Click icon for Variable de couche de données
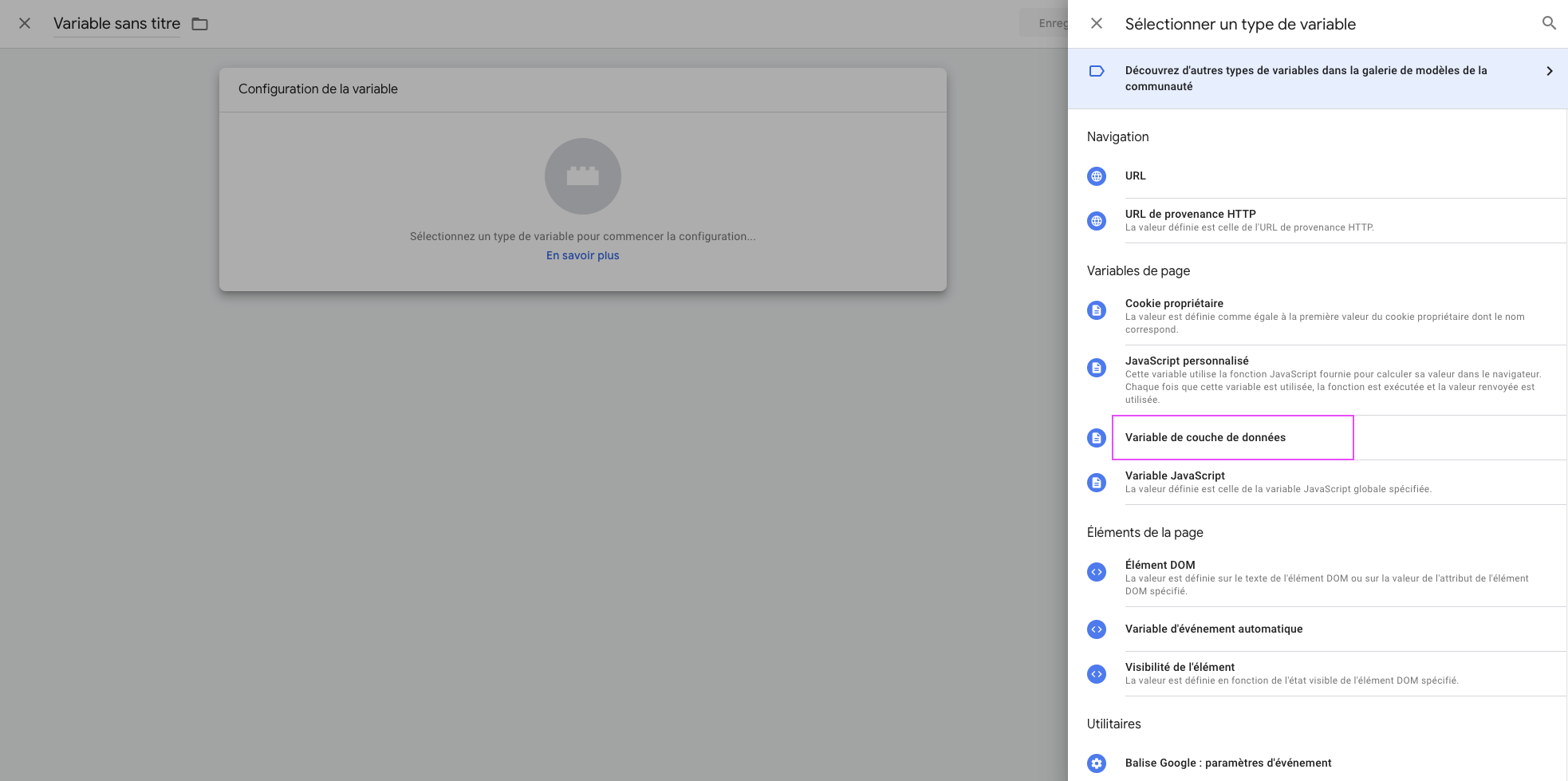The width and height of the screenshot is (1568, 781). click(x=1097, y=438)
